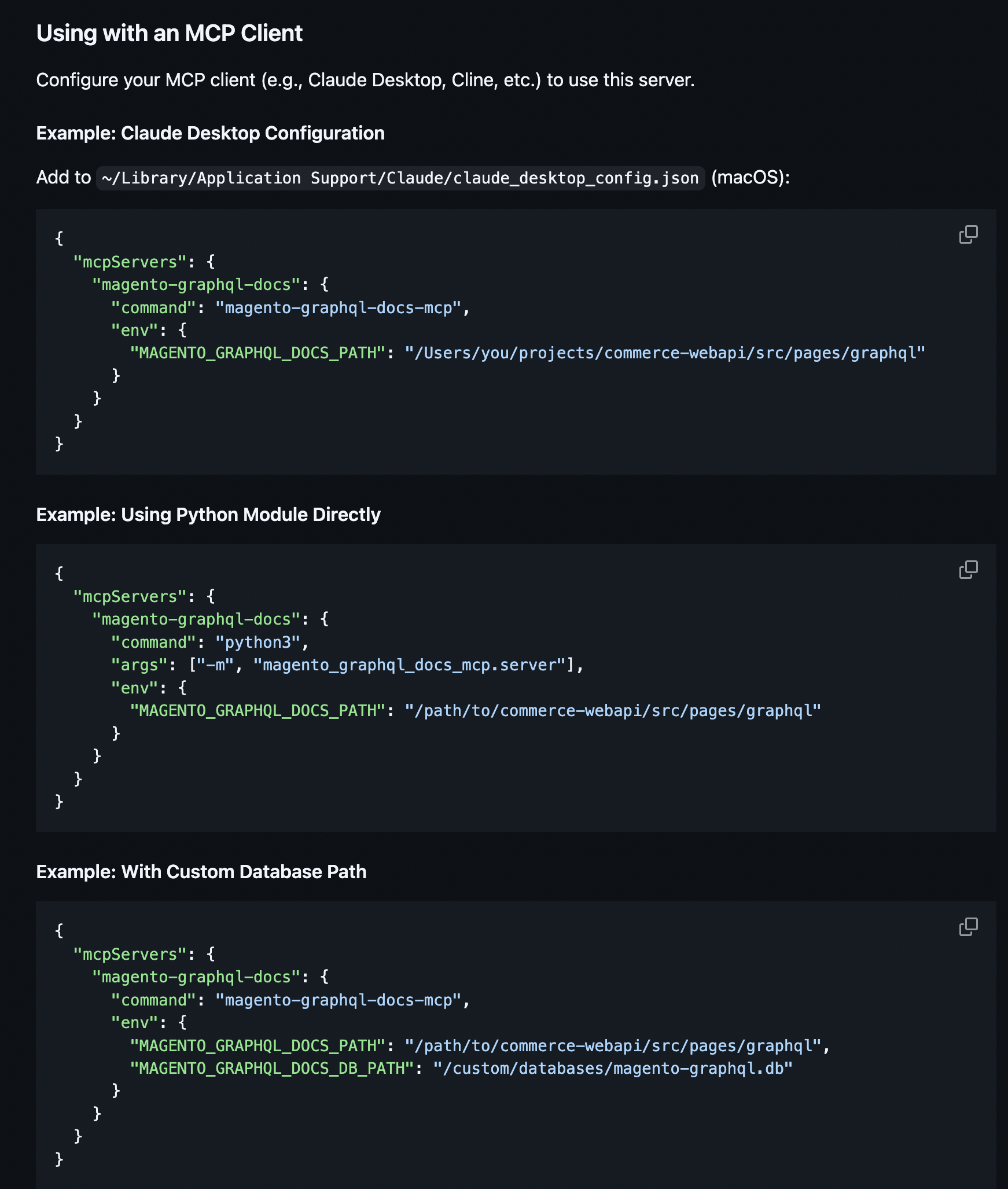Click the /Users/you/projects path string
Viewport: 1008px width, 1189px height.
664,353
